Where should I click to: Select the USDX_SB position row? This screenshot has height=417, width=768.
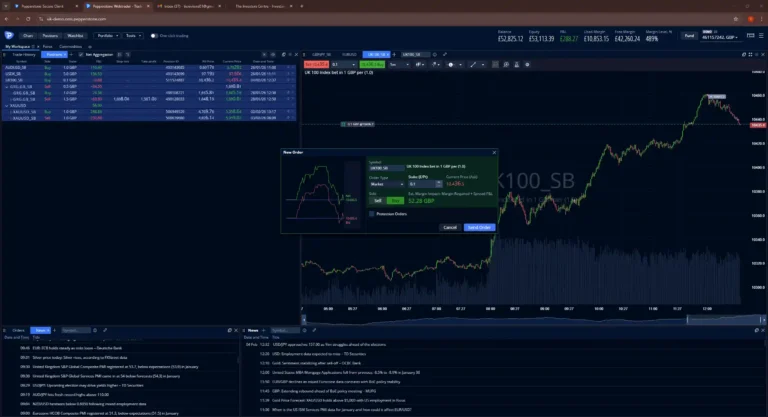pyautogui.click(x=148, y=74)
